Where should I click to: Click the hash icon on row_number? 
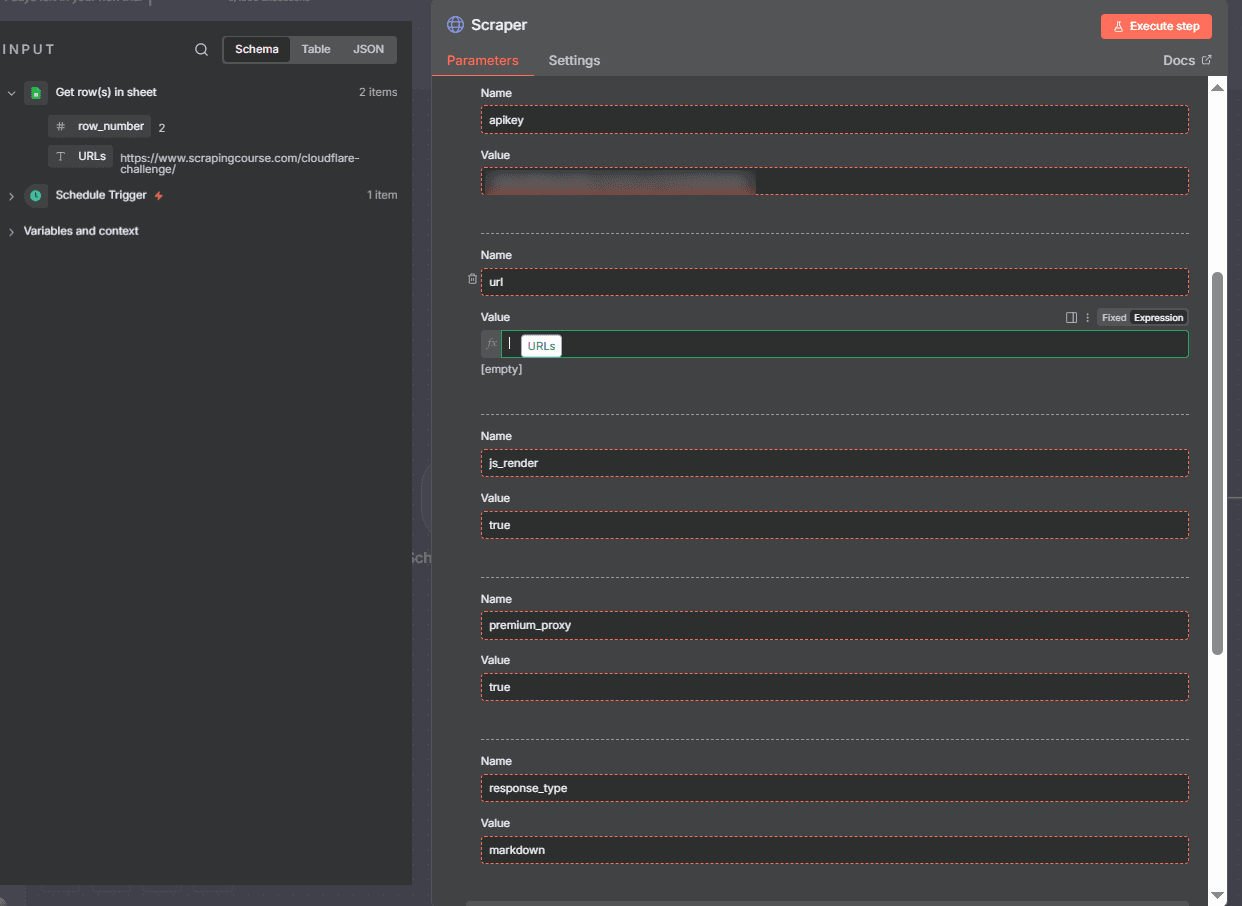(61, 127)
